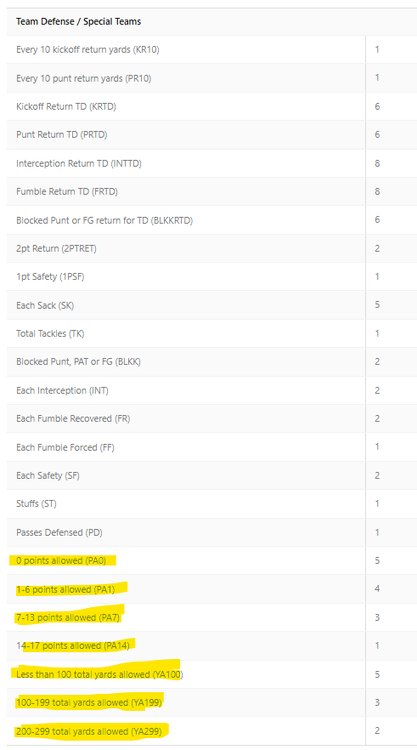Select the Passes Defensed (PD) row
The image size is (417, 750).
tap(212, 532)
